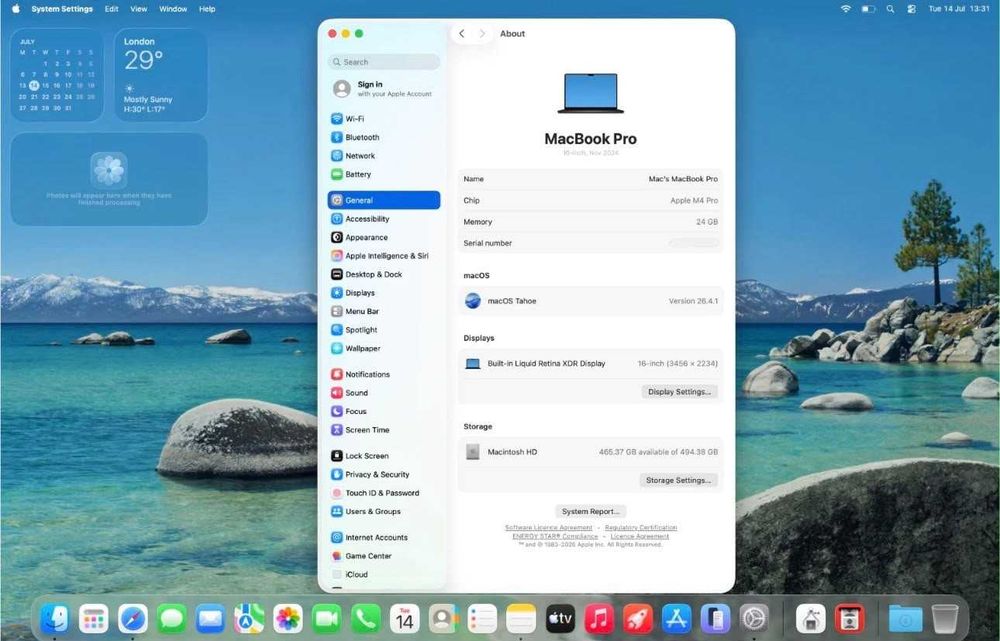Screen dimensions: 1000x641
Task: Go back with the left chevron
Action: pos(462,34)
